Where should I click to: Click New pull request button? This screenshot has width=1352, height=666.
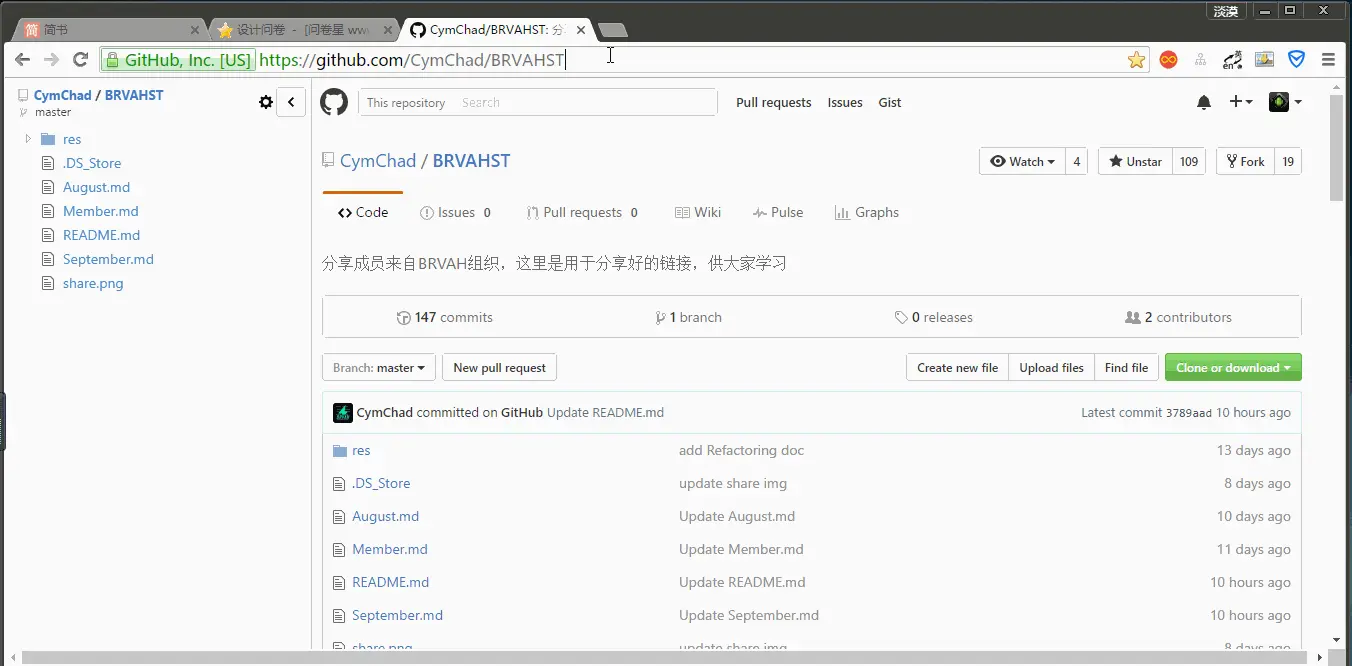click(499, 368)
